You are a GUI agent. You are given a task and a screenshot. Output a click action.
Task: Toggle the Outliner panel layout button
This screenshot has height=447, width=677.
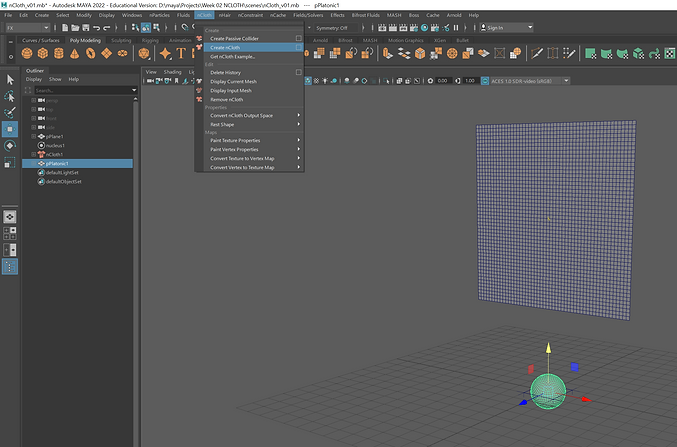[10, 267]
